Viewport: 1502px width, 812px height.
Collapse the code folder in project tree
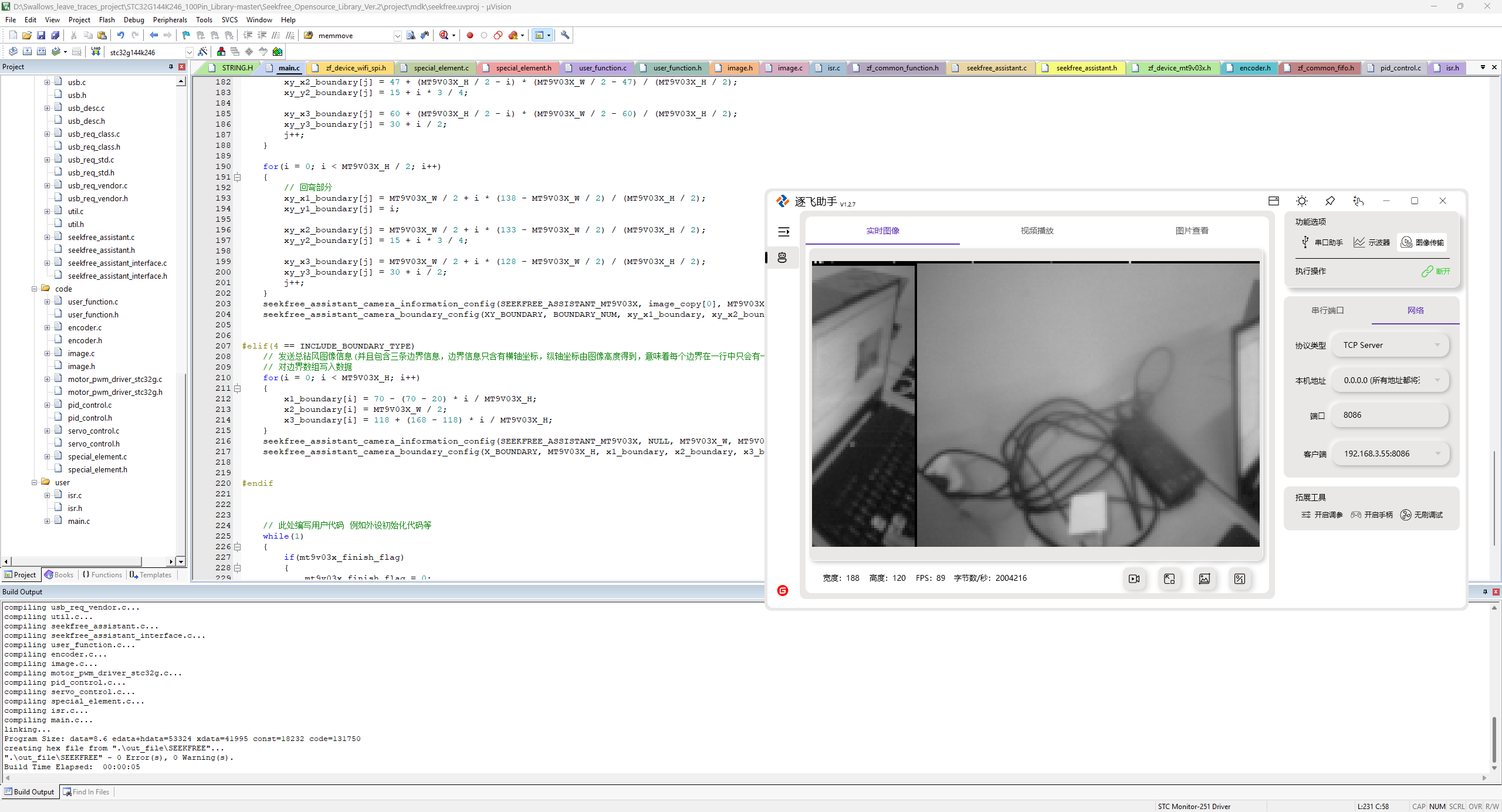(35, 289)
